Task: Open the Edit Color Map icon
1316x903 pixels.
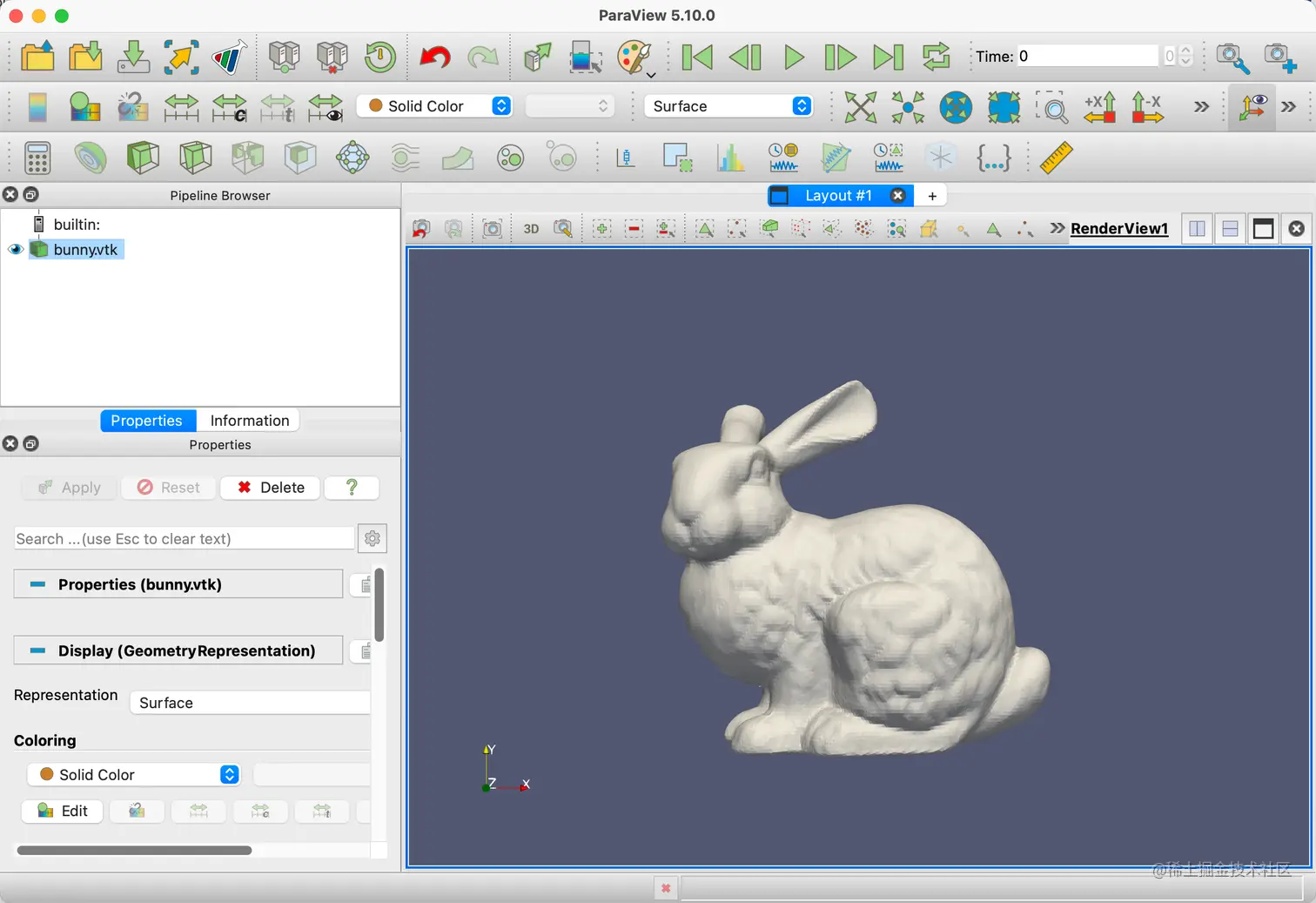Action: pos(84,107)
